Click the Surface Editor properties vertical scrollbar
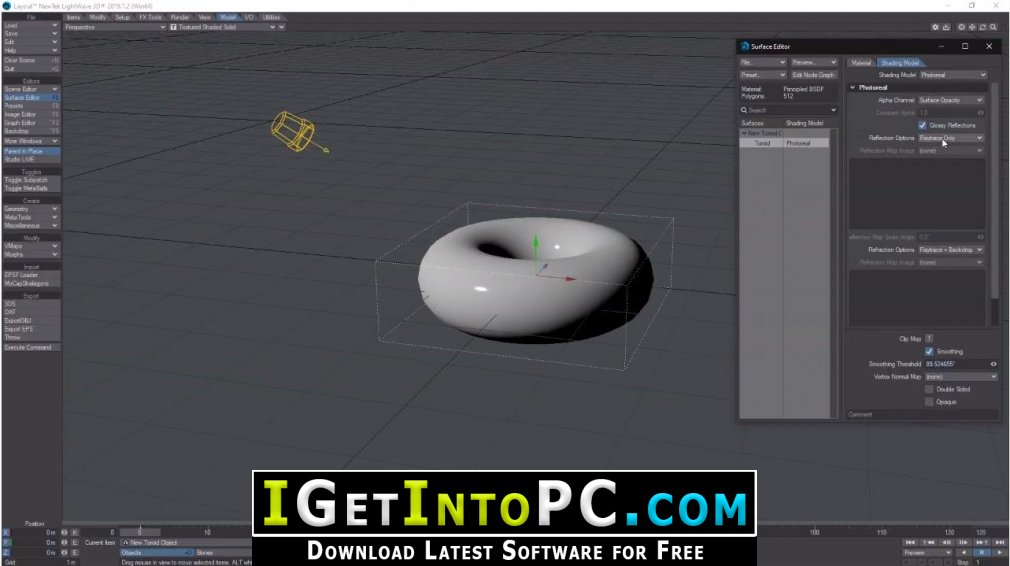Image resolution: width=1010 pixels, height=566 pixels. (995, 191)
